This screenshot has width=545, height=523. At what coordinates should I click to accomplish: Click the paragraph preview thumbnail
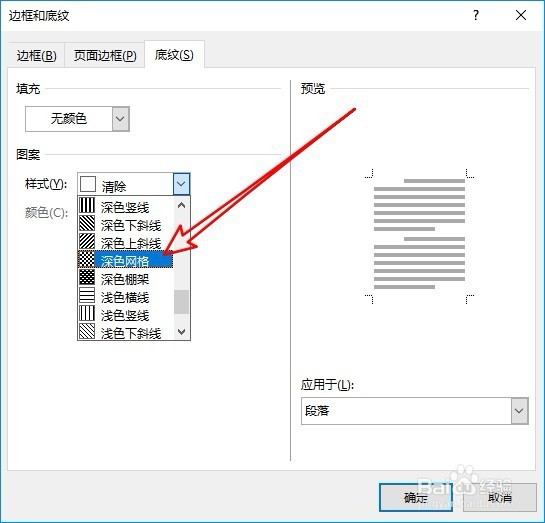419,236
